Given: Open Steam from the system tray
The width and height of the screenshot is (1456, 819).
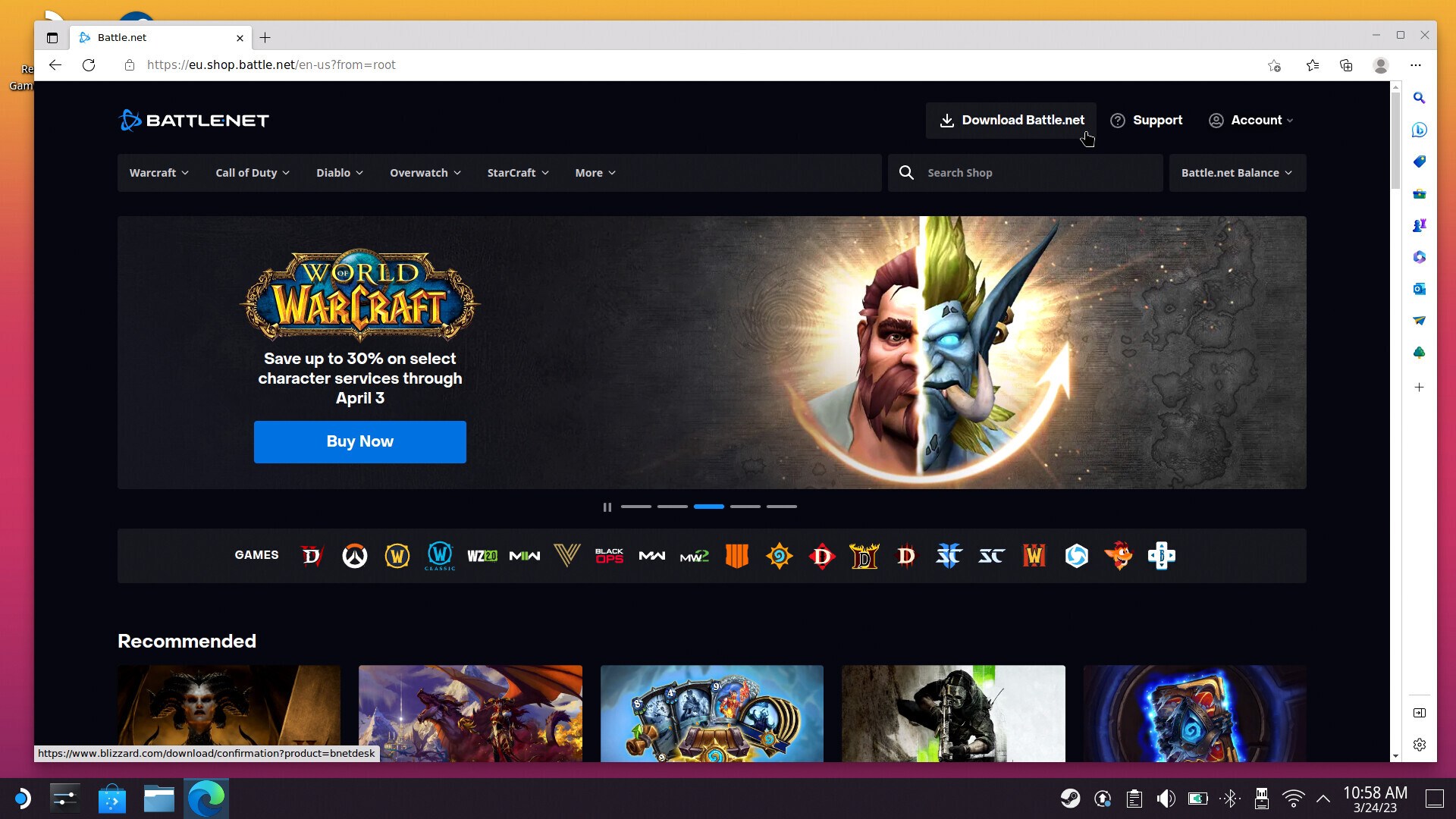Looking at the screenshot, I should coord(1070,799).
